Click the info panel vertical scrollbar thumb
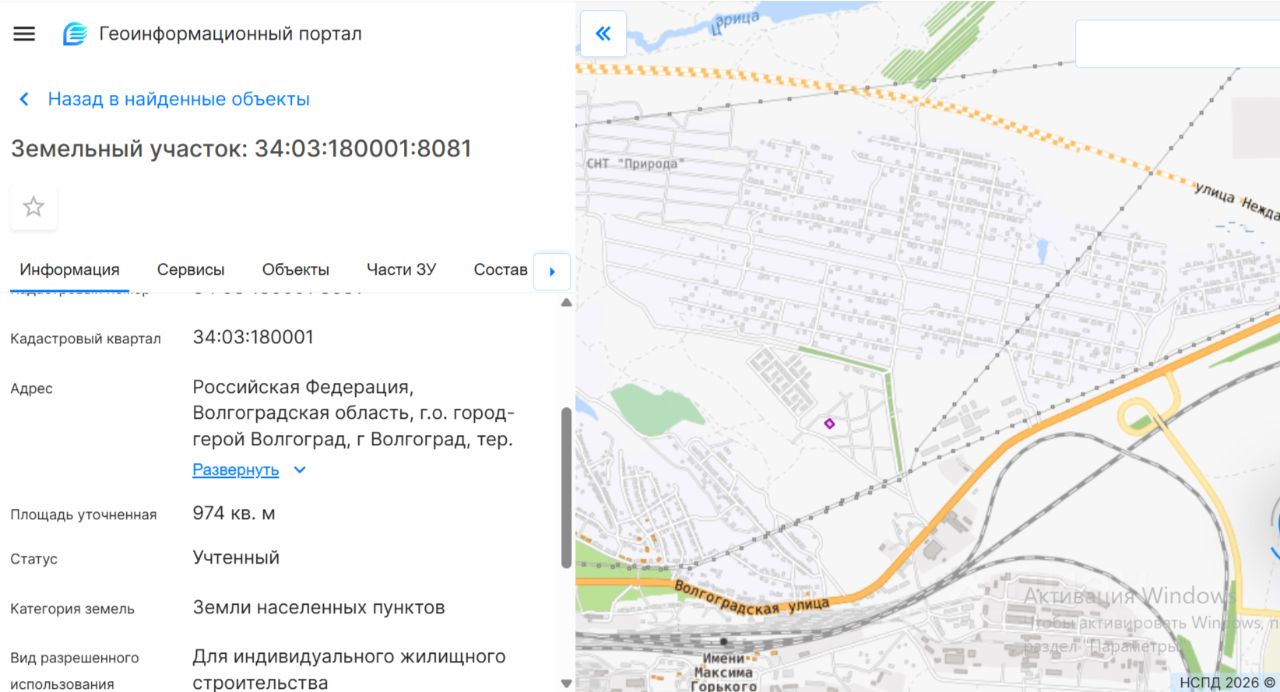 tap(567, 488)
